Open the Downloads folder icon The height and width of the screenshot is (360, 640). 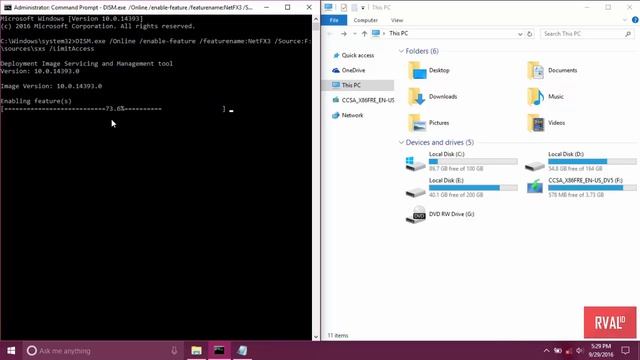[417, 97]
